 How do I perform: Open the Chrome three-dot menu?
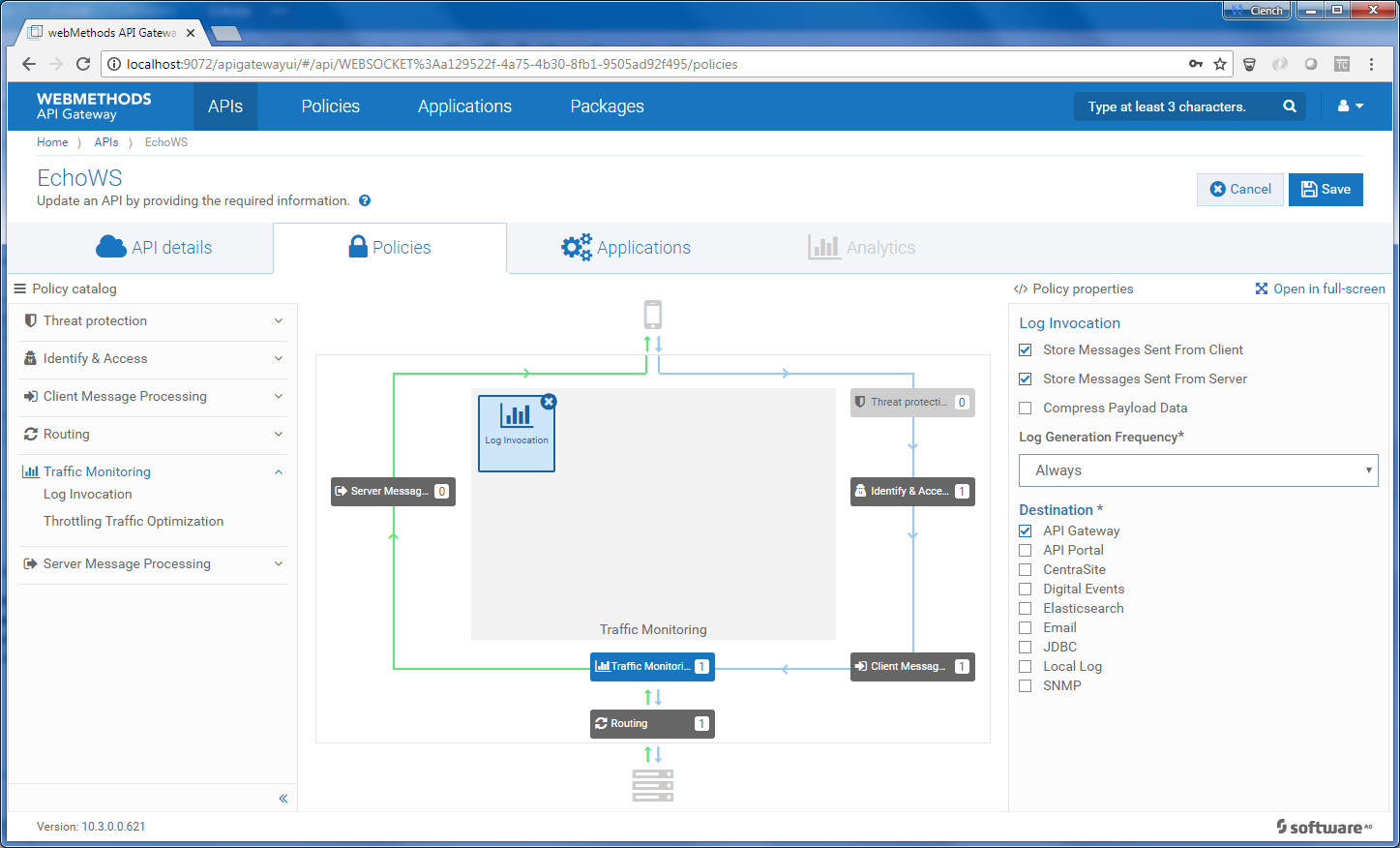tap(1371, 64)
